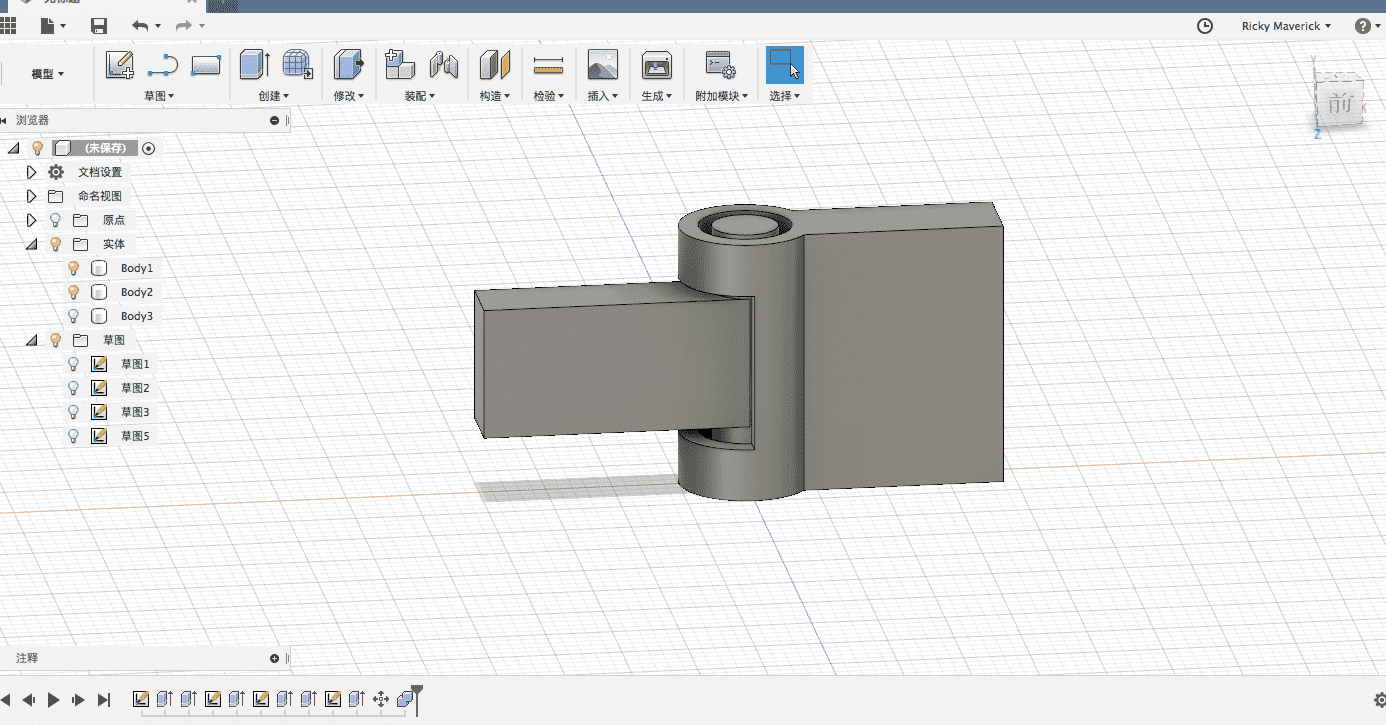This screenshot has height=725, width=1386.
Task: Select the Press Pull tool icon
Action: (x=348, y=65)
